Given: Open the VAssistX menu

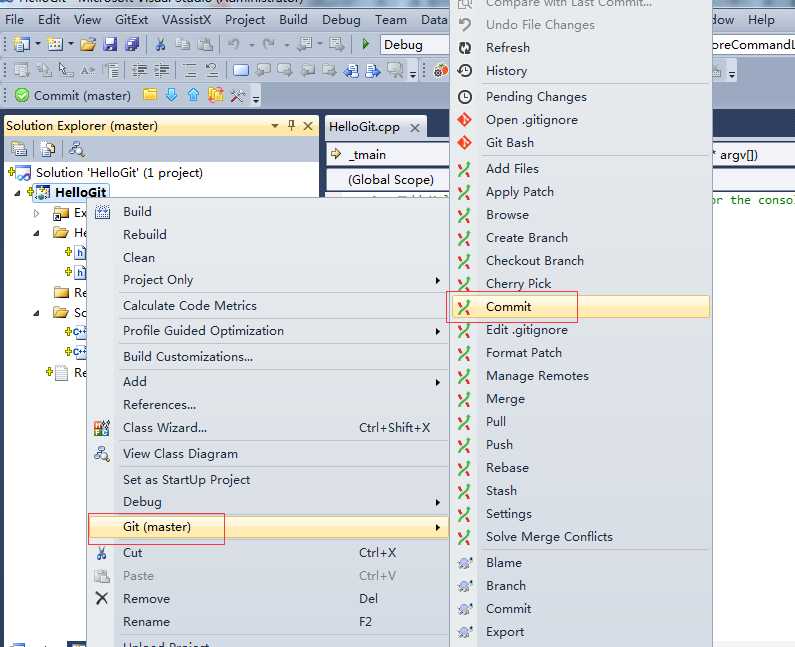Looking at the screenshot, I should coord(186,20).
